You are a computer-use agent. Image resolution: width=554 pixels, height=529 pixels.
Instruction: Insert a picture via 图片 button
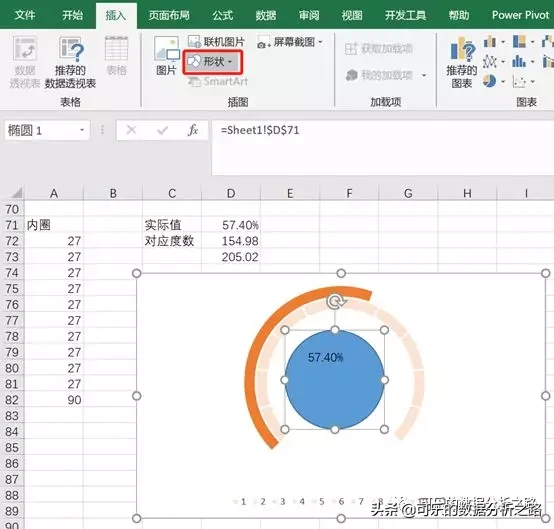coord(166,56)
